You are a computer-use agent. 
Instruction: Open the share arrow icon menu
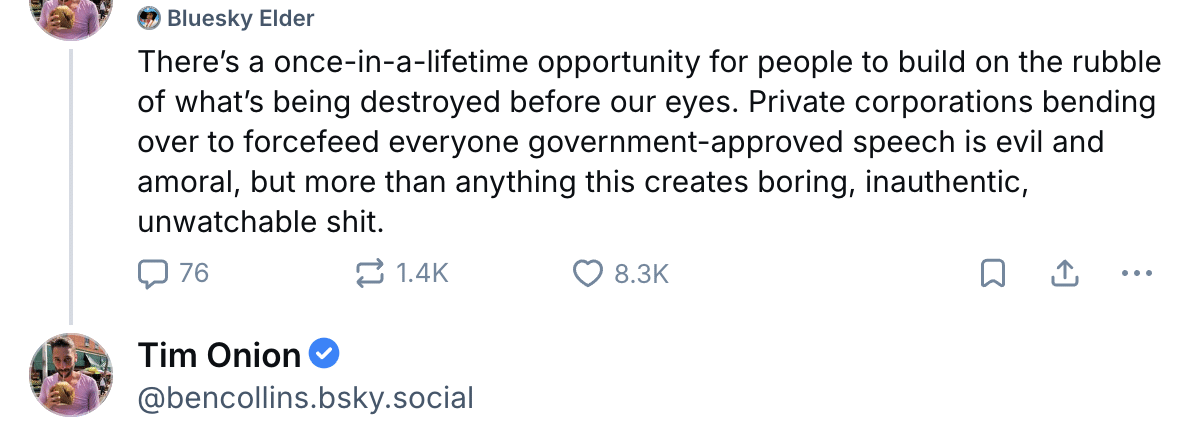(1066, 273)
